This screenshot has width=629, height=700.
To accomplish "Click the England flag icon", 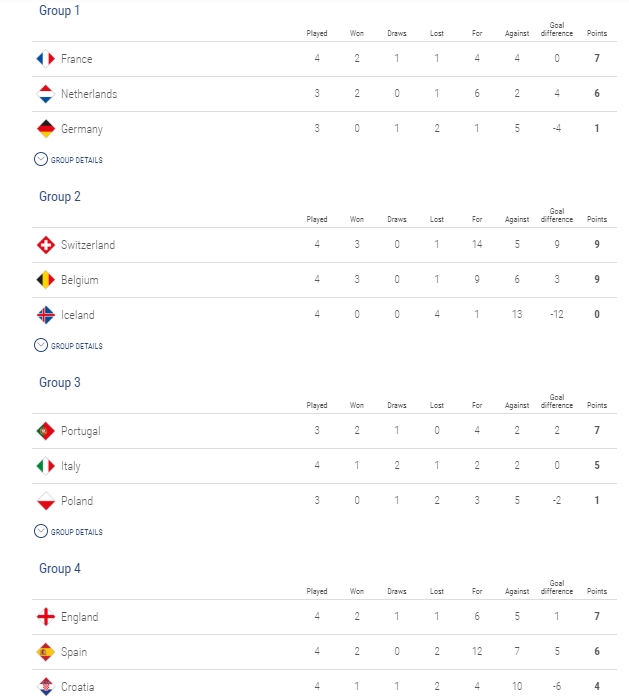I will point(46,617).
